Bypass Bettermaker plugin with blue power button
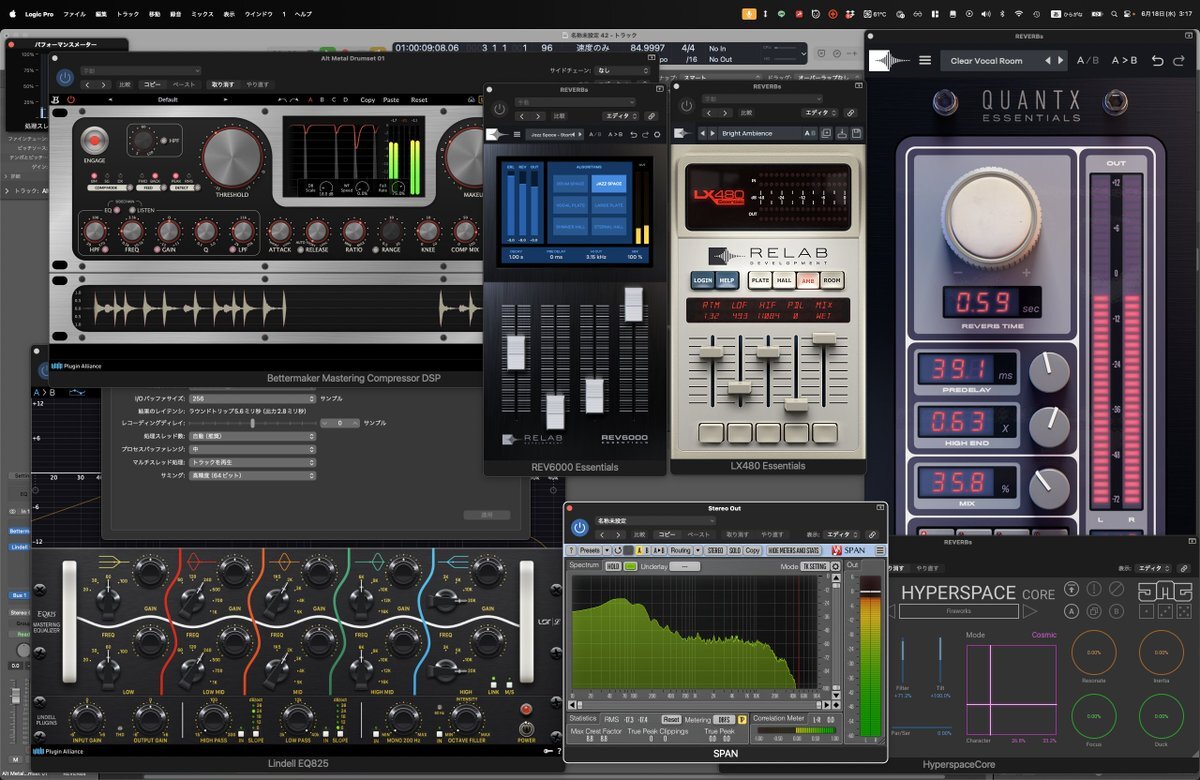 (65, 77)
